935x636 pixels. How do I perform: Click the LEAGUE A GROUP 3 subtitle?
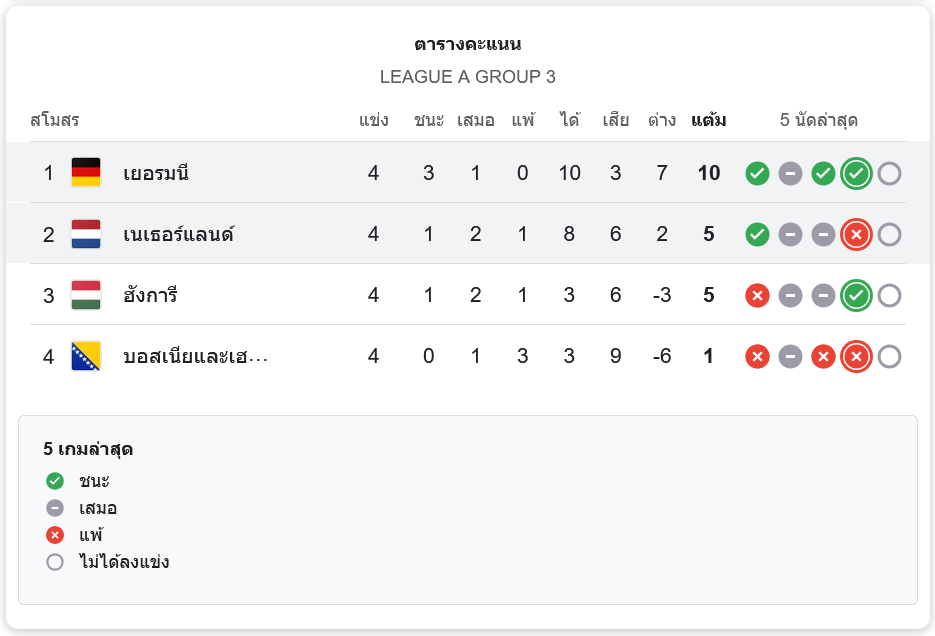[467, 77]
